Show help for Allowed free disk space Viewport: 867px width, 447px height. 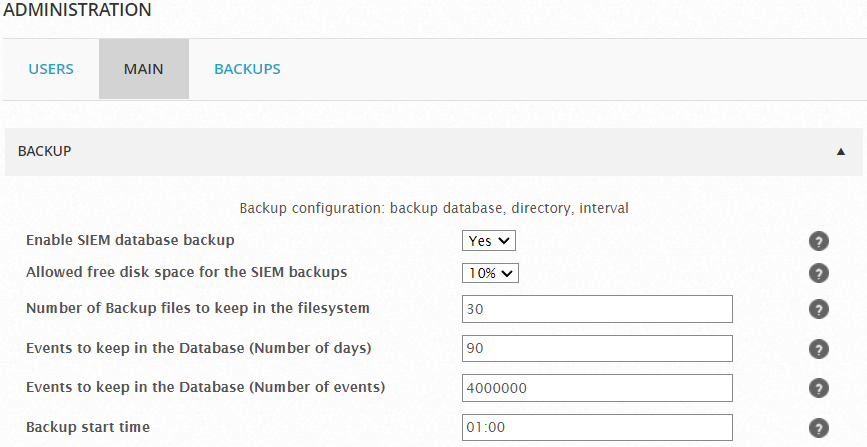(x=818, y=273)
